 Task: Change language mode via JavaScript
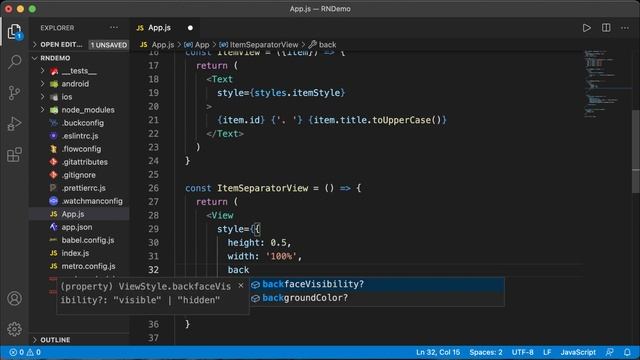[x=578, y=352]
